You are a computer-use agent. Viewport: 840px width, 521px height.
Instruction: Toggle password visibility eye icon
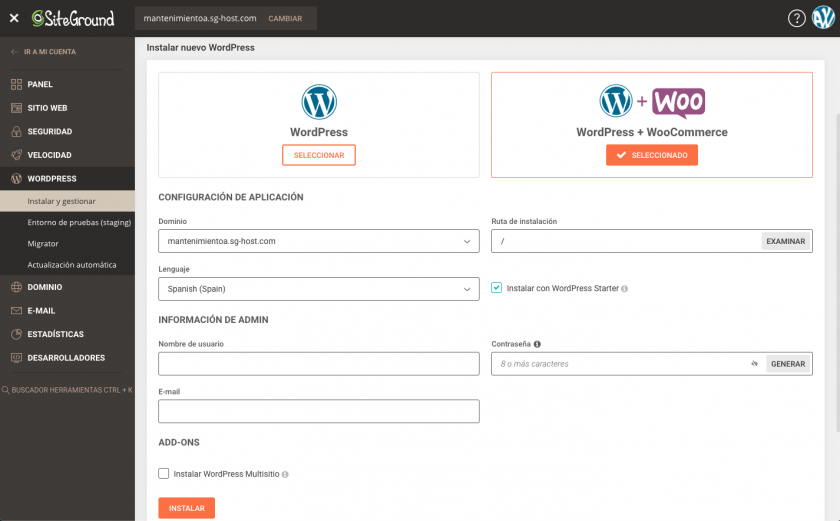755,364
